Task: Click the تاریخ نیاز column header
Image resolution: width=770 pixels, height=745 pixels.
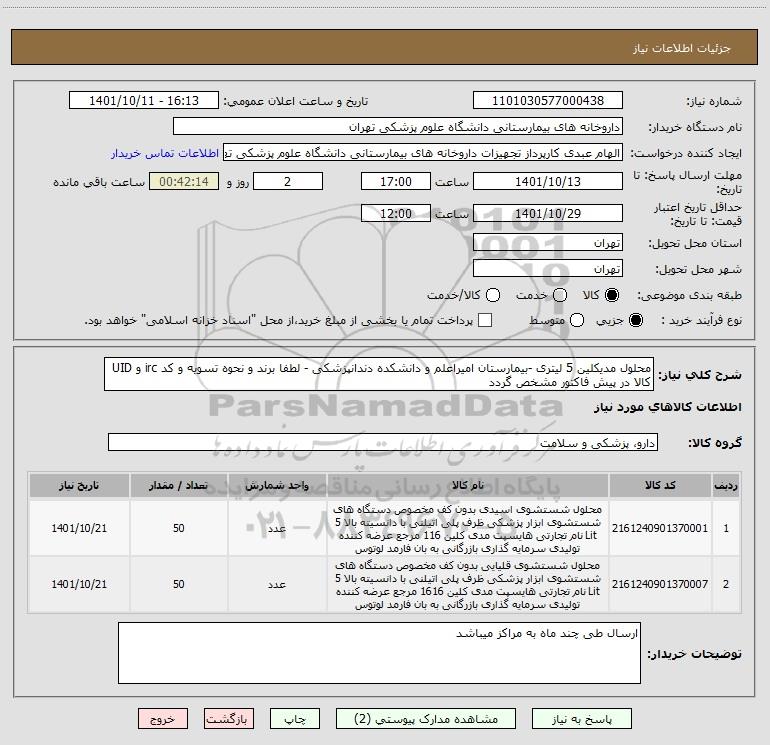Action: (x=79, y=486)
